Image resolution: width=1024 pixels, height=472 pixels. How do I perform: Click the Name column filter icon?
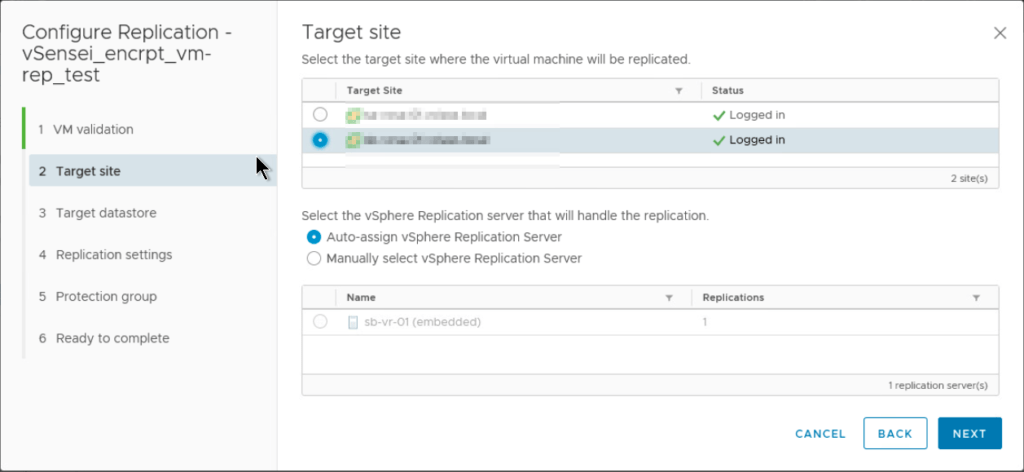pos(669,298)
